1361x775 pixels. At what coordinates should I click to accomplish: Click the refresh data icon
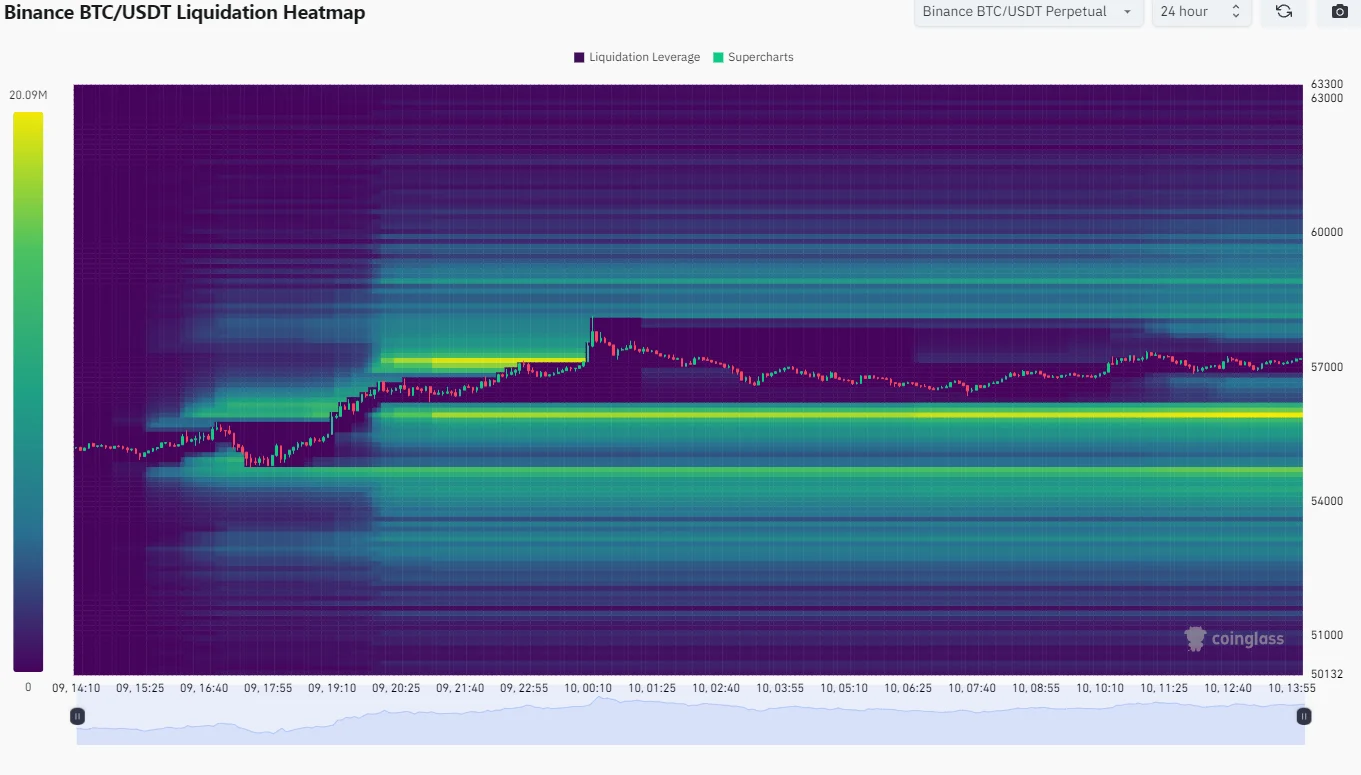pos(1283,12)
